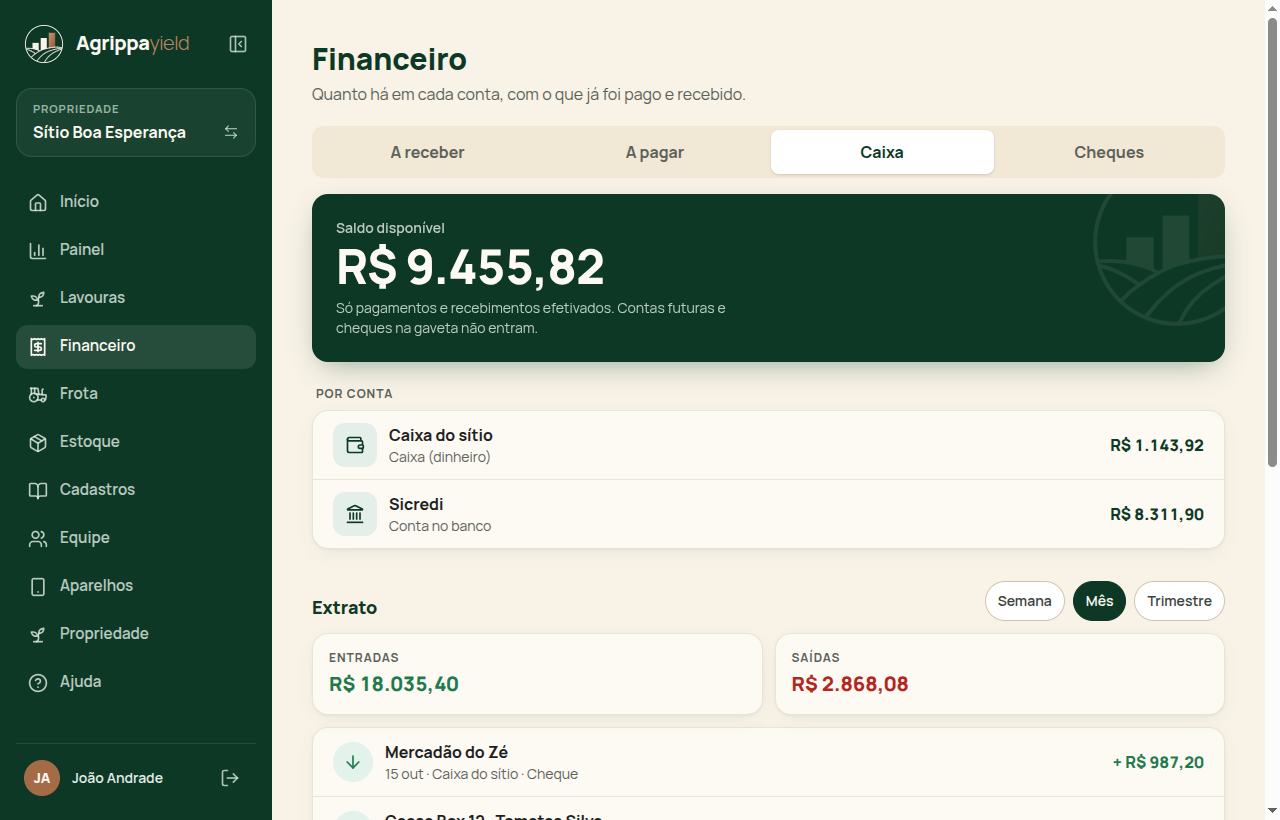Switch to the Cheques tab
The width and height of the screenshot is (1280, 820).
(x=1109, y=152)
